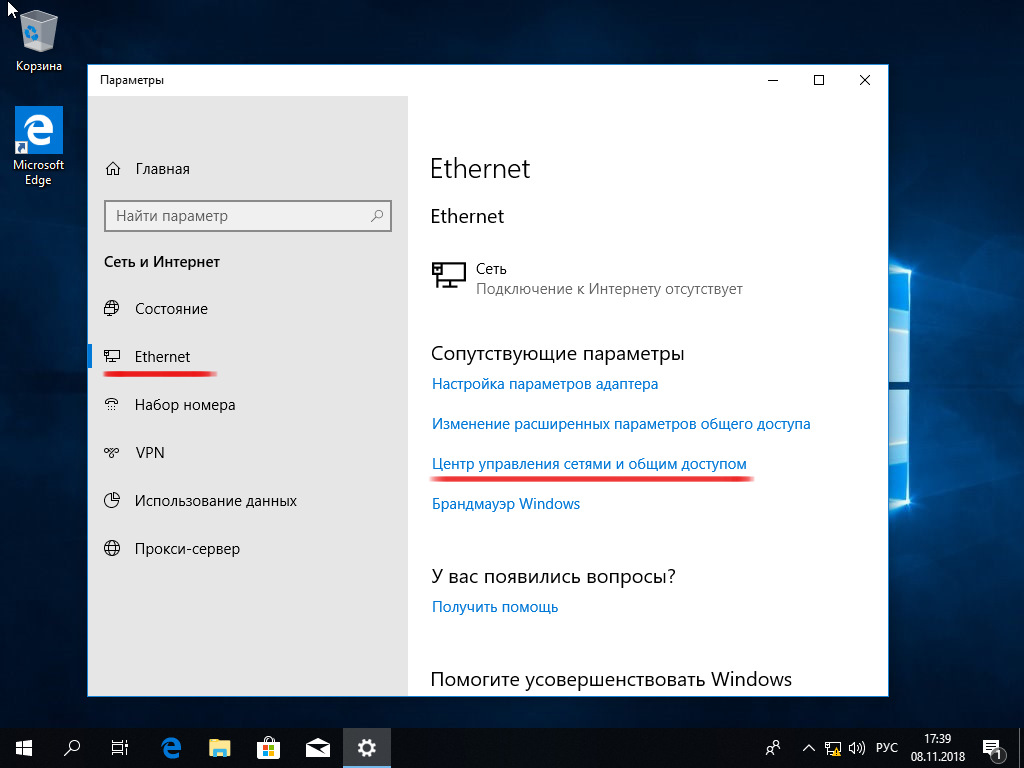Click the Сеть и Интернет heading
The image size is (1024, 768).
click(x=162, y=262)
